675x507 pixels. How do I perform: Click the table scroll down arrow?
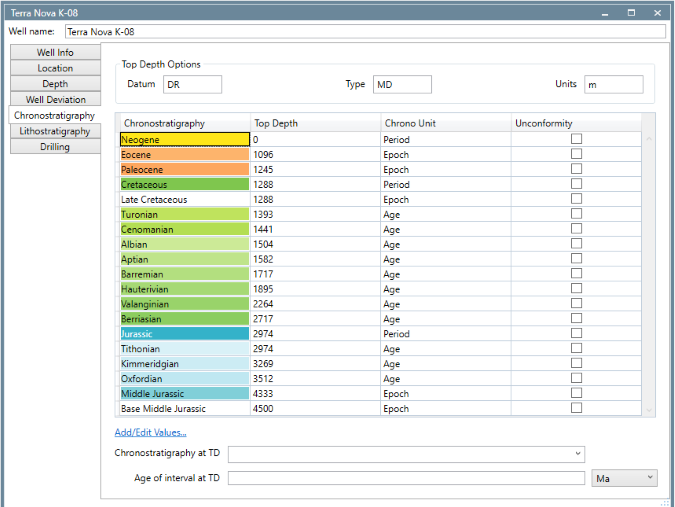(x=649, y=410)
